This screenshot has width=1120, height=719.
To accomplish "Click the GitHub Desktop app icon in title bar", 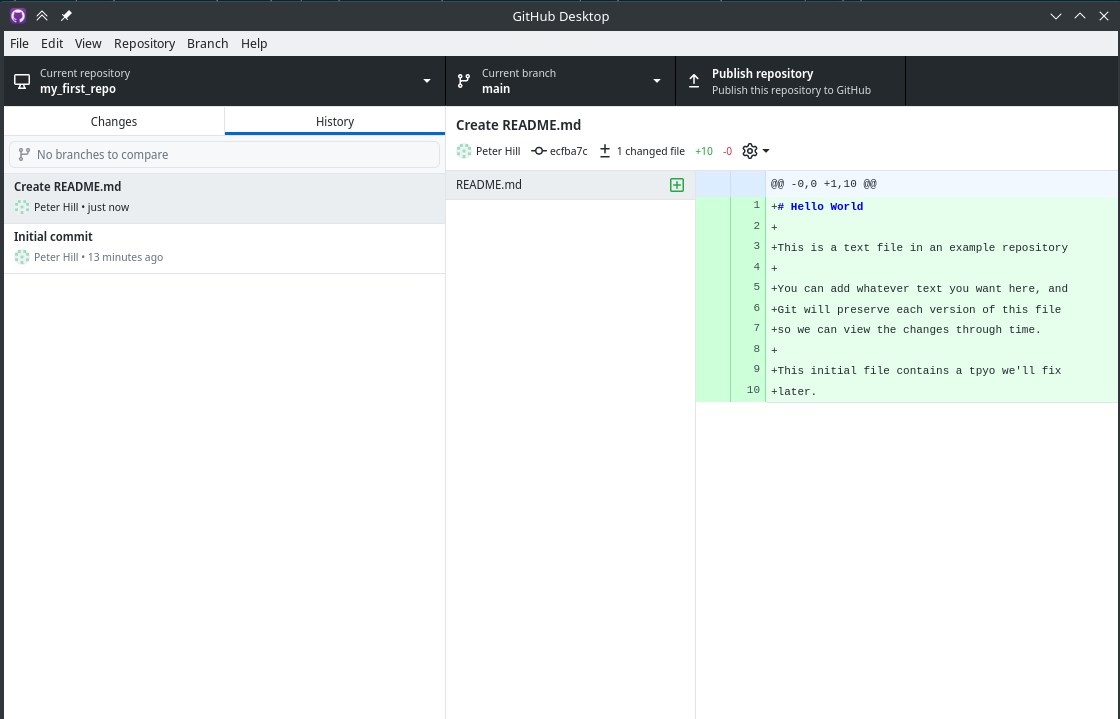I will coord(18,16).
